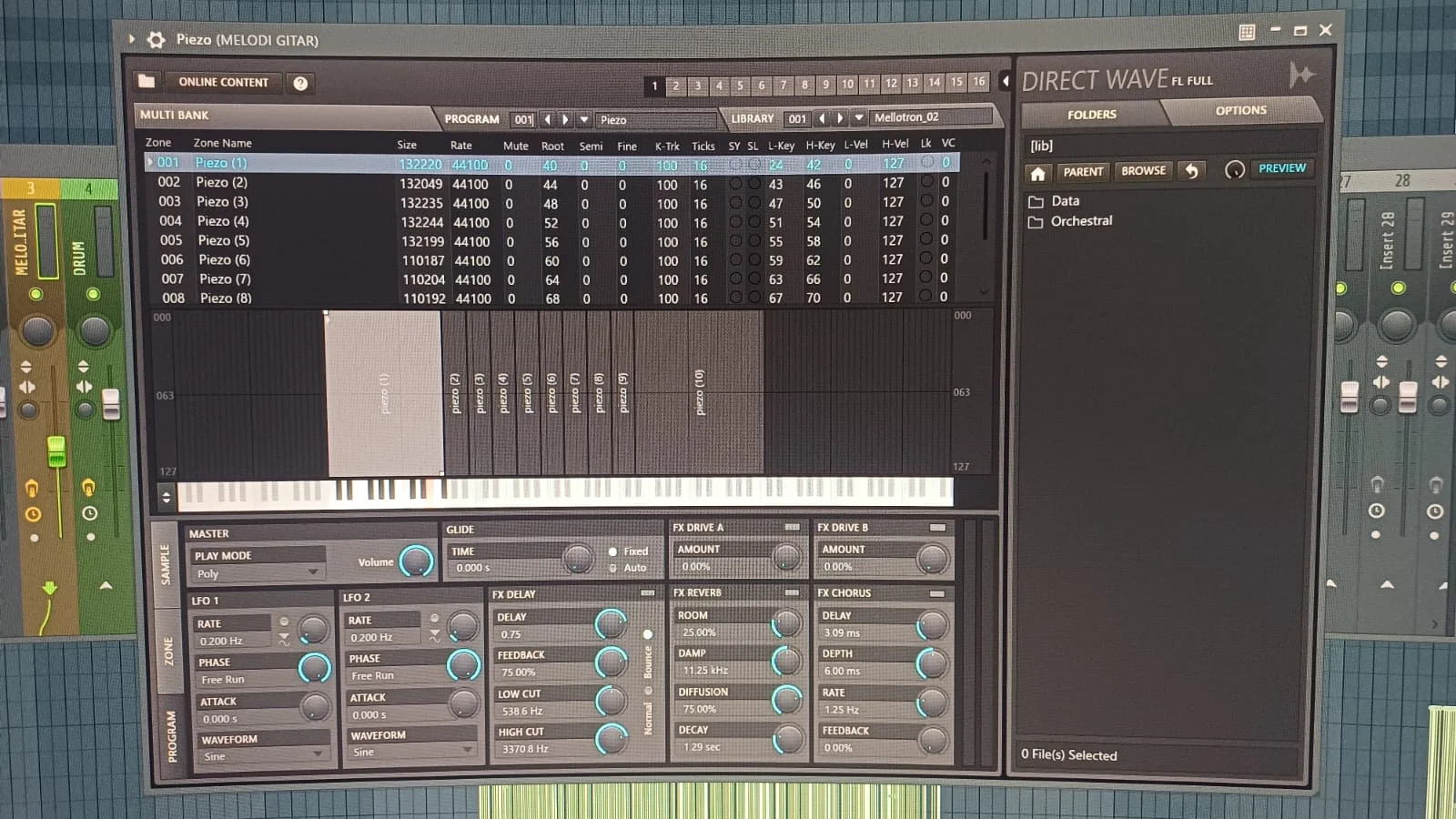The width and height of the screenshot is (1456, 819).
Task: Select zone row Piezo (8)
Action: (x=555, y=298)
